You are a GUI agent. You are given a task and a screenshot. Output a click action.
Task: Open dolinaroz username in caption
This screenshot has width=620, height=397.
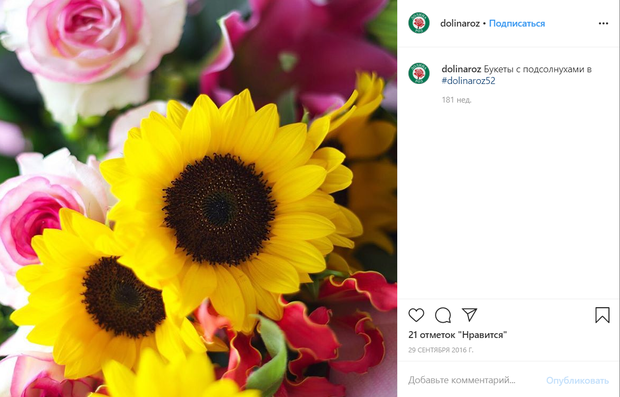click(461, 69)
